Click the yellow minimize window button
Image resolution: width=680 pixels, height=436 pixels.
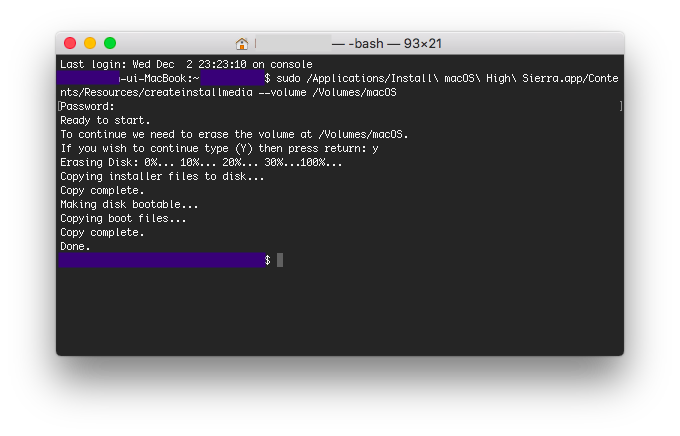(90, 43)
